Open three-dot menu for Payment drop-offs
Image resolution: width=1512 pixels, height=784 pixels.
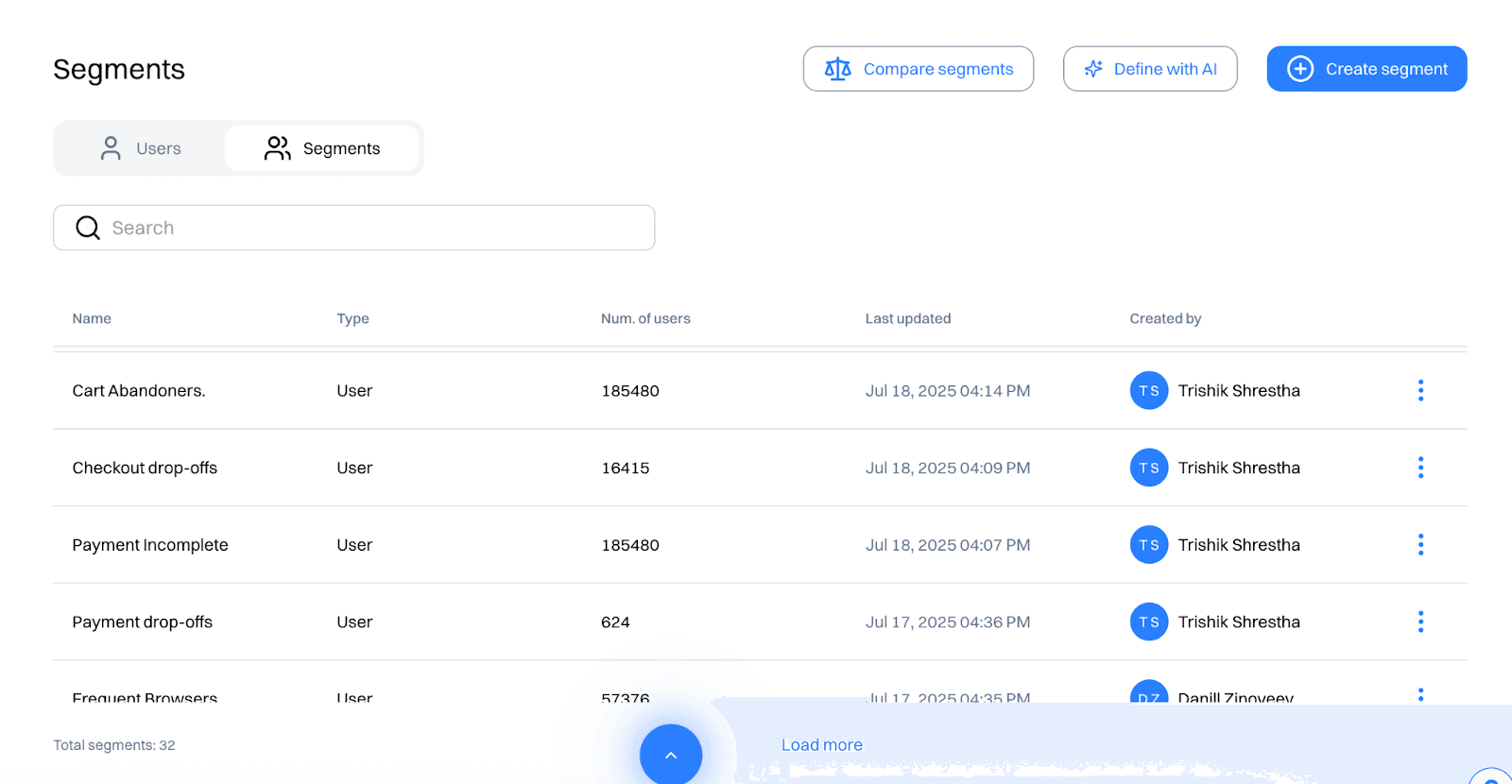[1420, 622]
